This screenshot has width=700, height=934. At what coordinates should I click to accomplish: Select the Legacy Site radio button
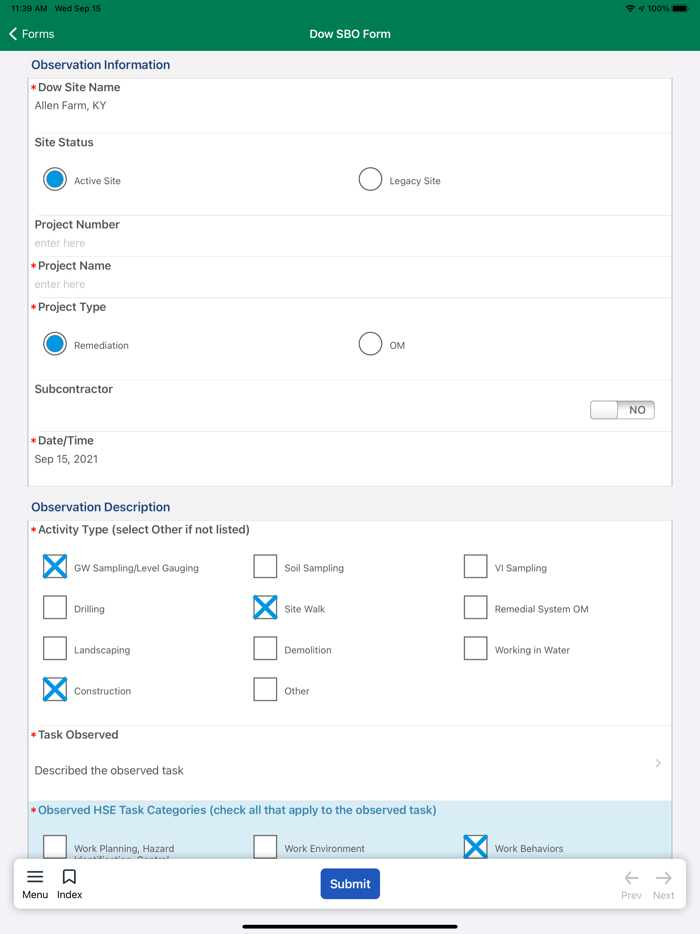coord(370,180)
